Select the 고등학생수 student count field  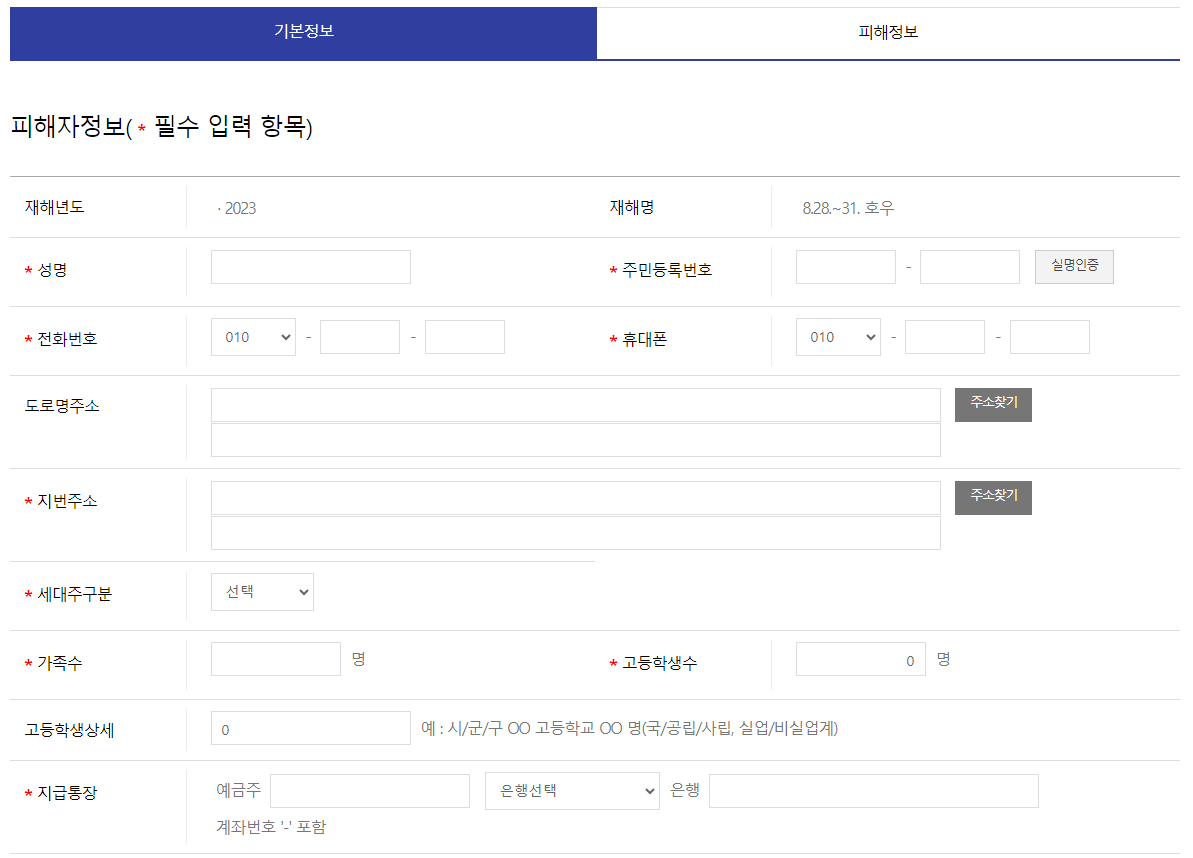tap(860, 658)
